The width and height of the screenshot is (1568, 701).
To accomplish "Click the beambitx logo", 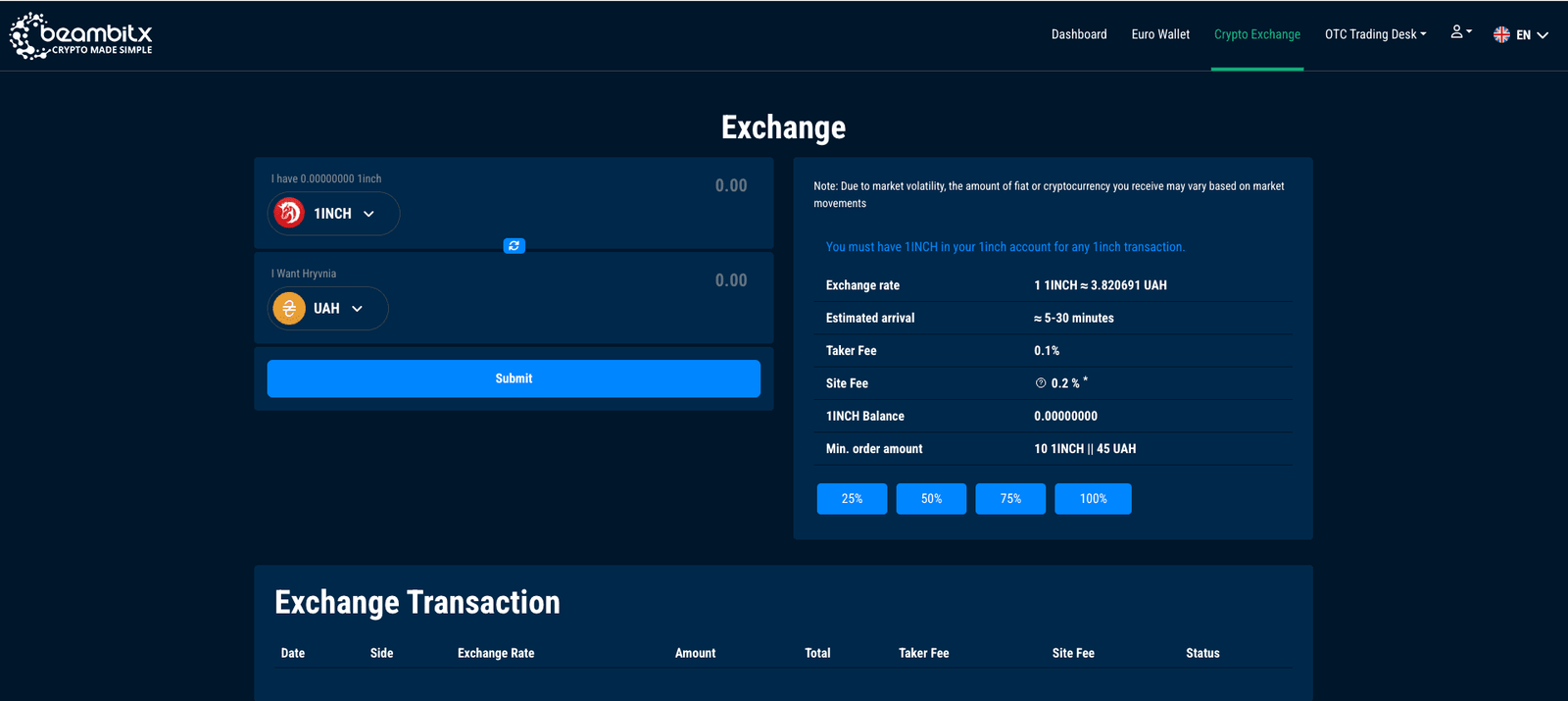I will pyautogui.click(x=80, y=36).
